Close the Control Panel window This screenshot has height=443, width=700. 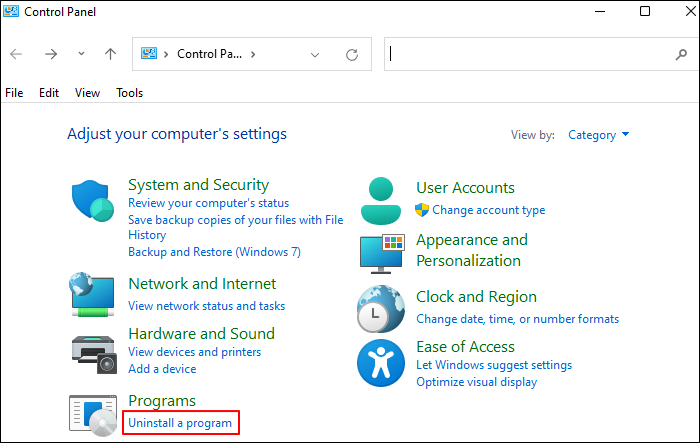[691, 11]
